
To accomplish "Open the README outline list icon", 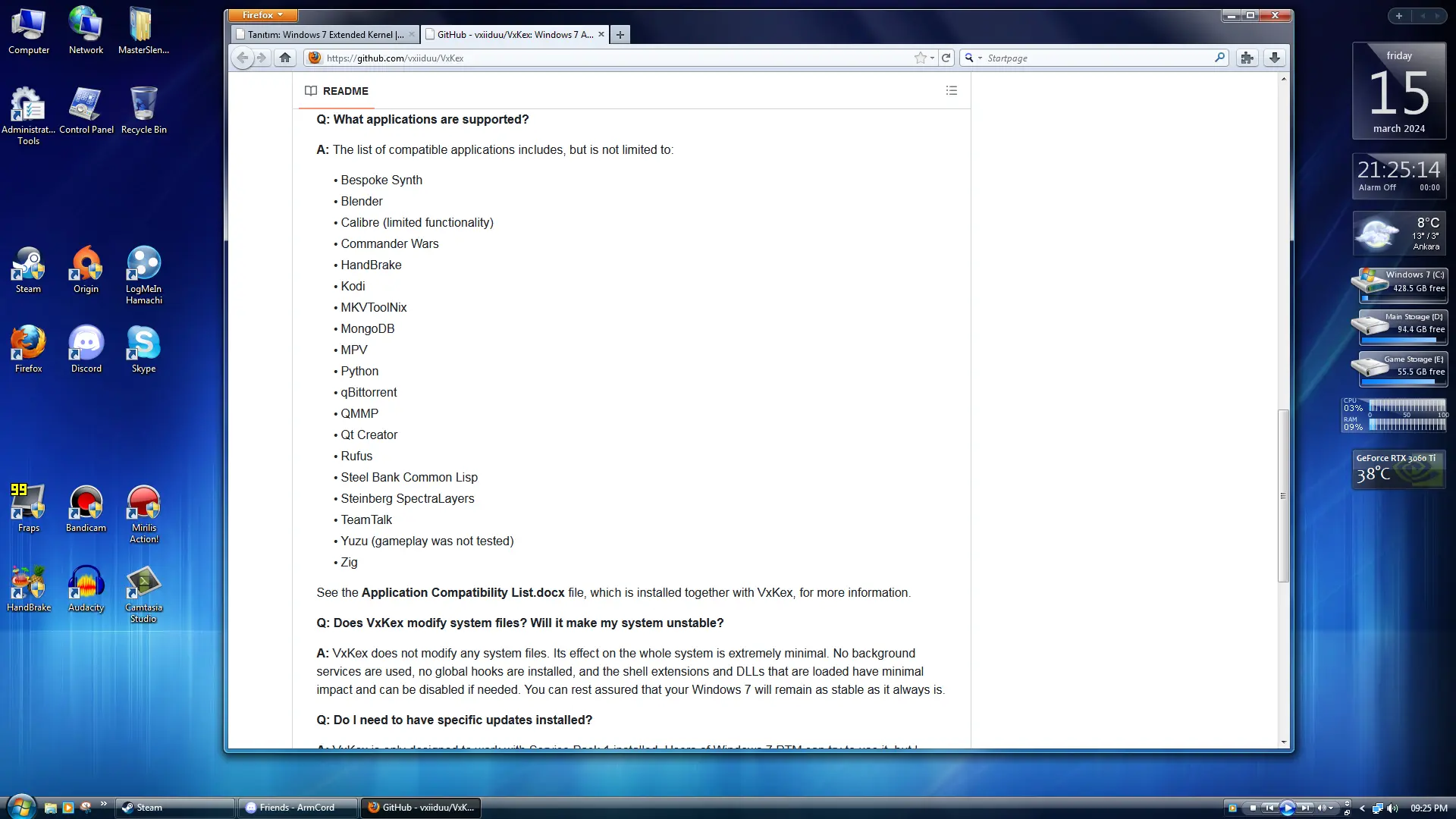I will point(952,90).
